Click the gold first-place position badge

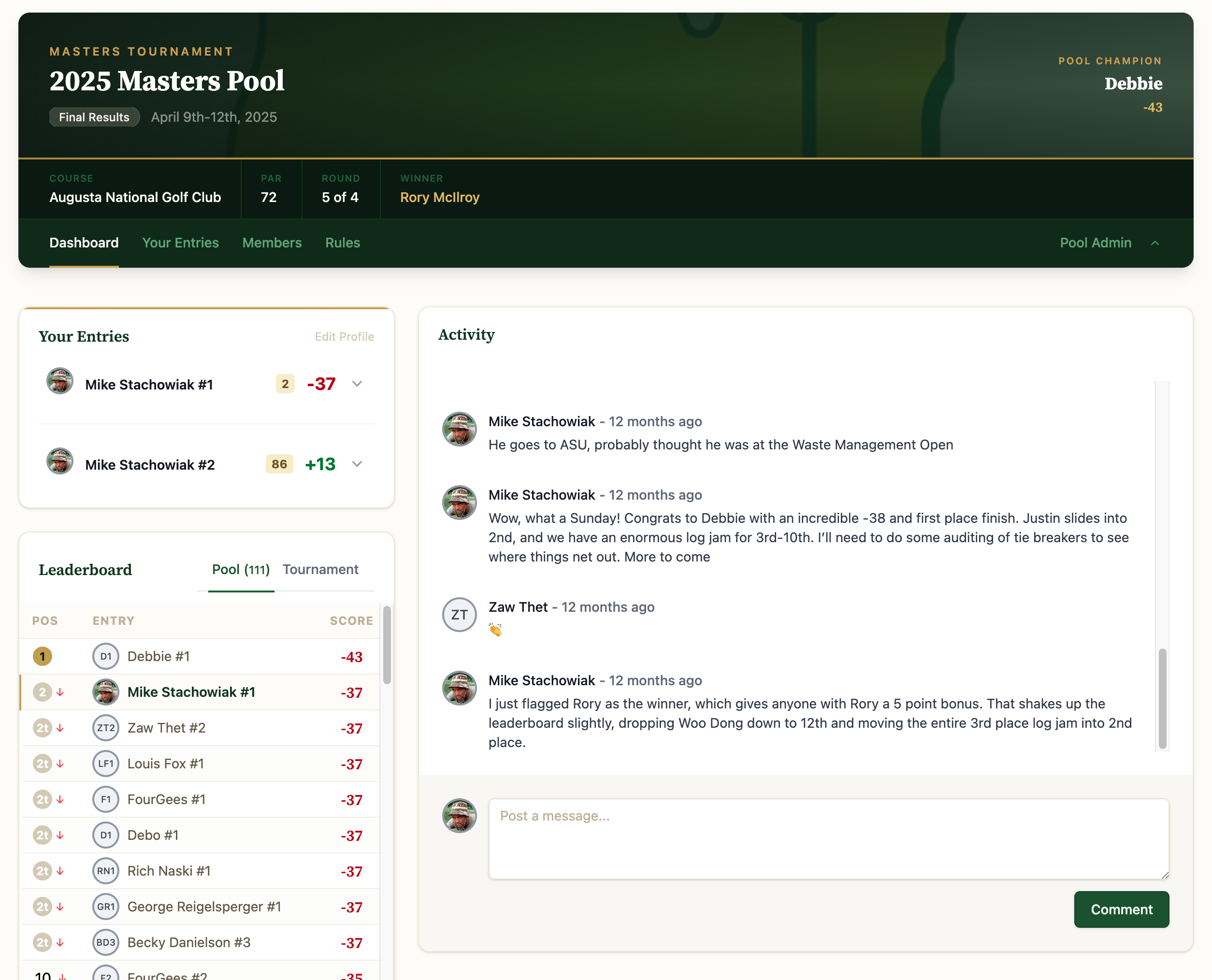[x=42, y=656]
